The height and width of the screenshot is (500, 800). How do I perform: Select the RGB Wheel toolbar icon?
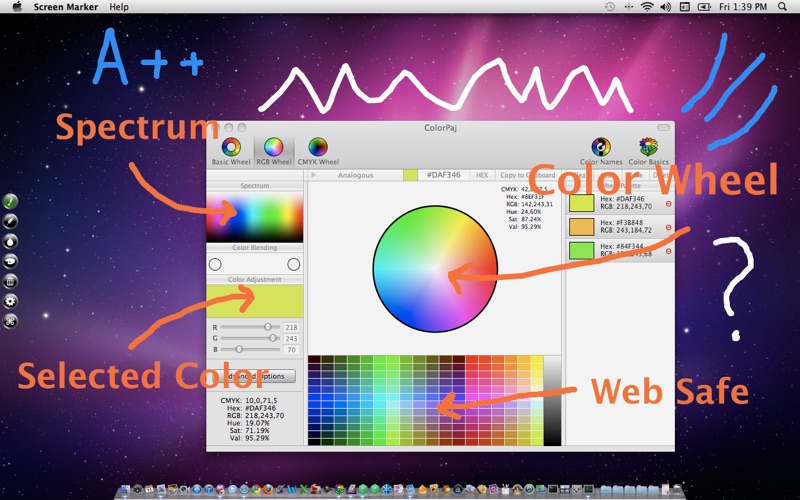pyautogui.click(x=273, y=151)
